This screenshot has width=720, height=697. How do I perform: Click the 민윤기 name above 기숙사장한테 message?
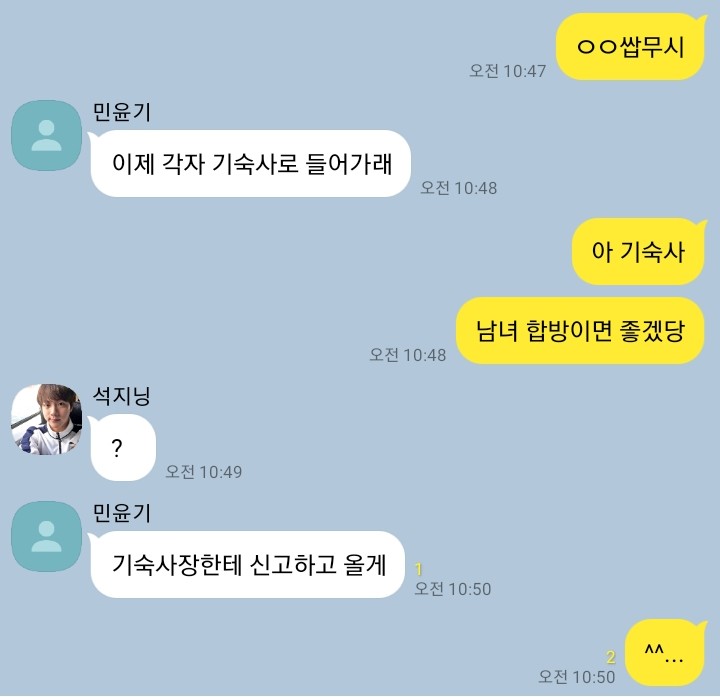pyautogui.click(x=122, y=513)
